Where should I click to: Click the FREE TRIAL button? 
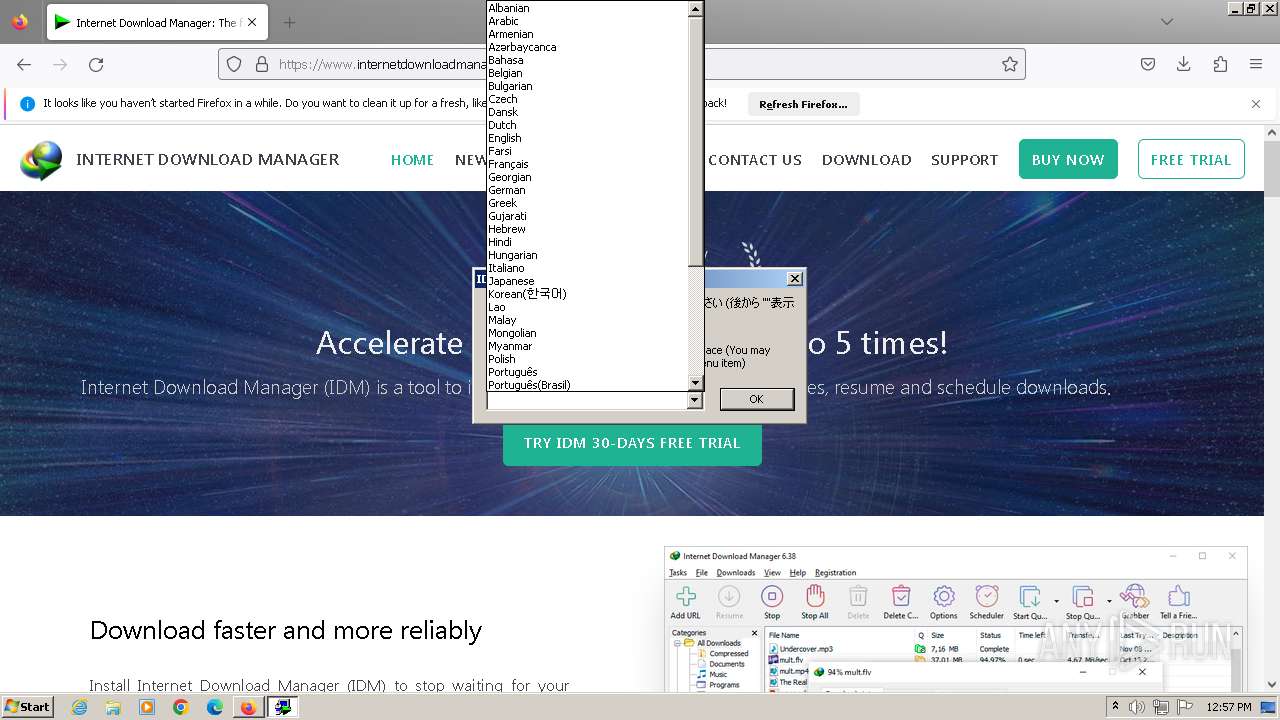[1191, 159]
